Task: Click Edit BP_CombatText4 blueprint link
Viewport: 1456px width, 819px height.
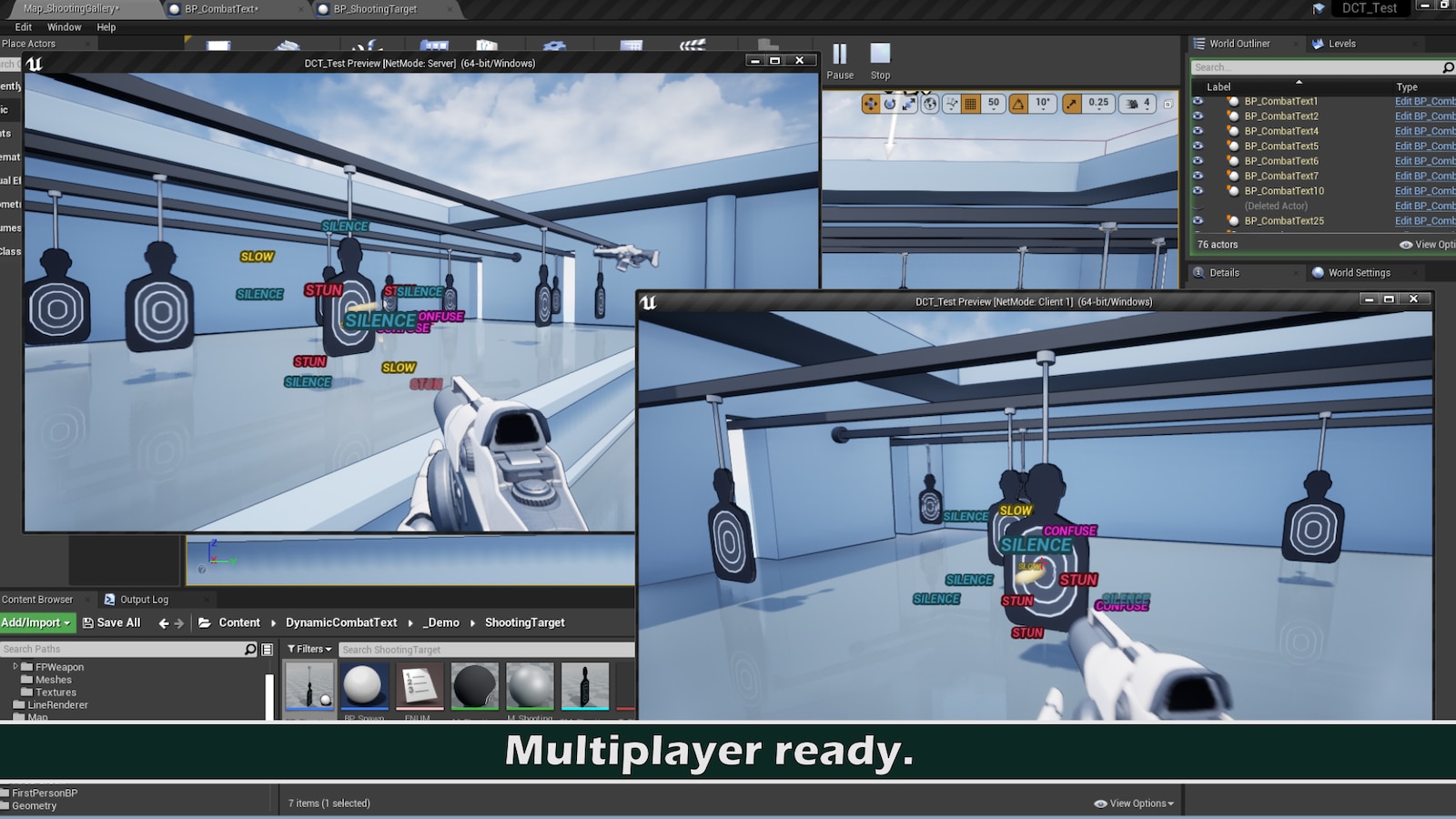Action: (x=1424, y=131)
